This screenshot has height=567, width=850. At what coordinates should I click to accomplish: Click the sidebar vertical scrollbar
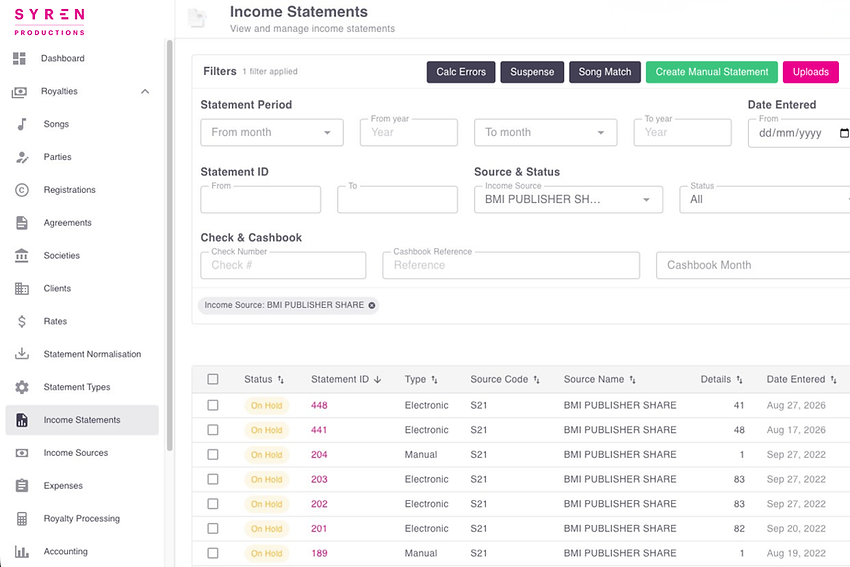click(170, 245)
